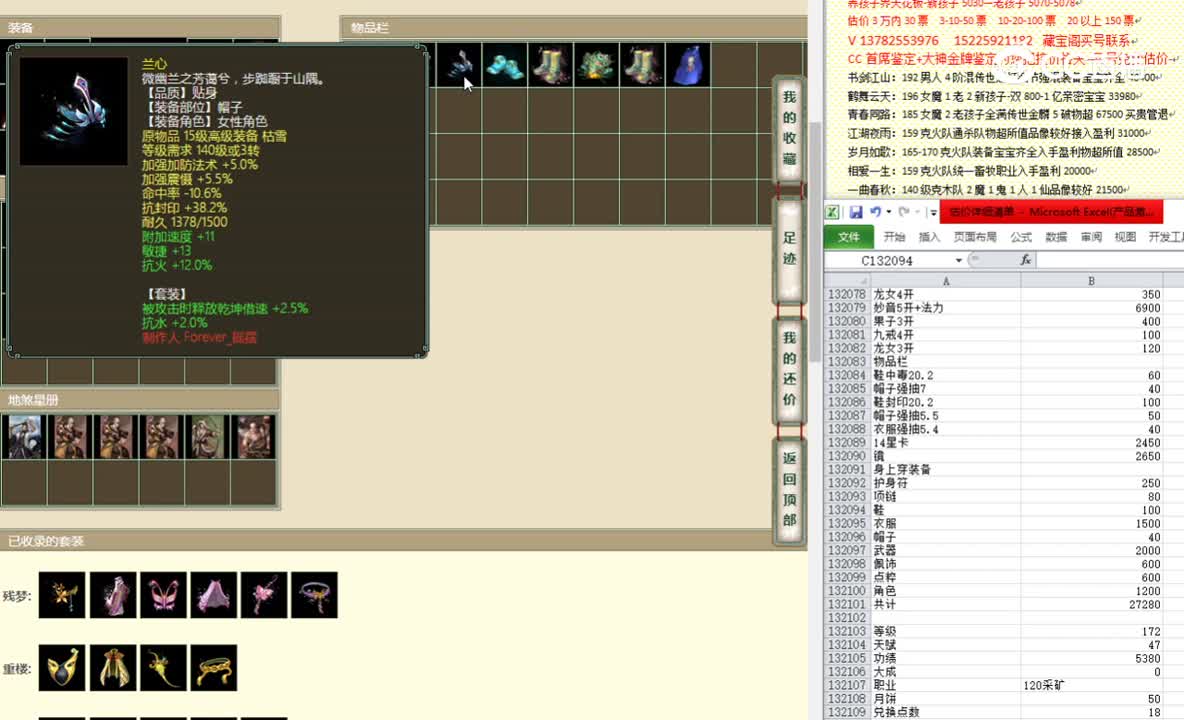Click the cell containing 120采矿

click(1091, 685)
